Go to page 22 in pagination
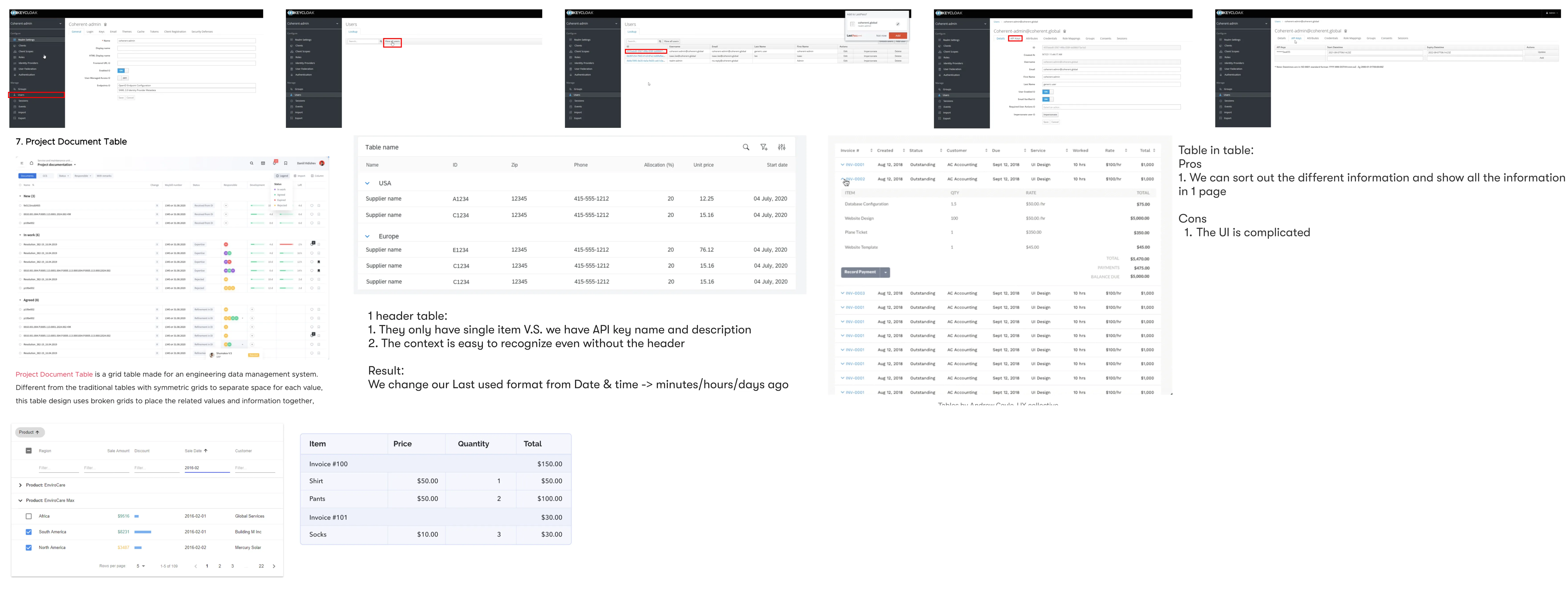The height and width of the screenshot is (594, 1568). click(x=261, y=566)
